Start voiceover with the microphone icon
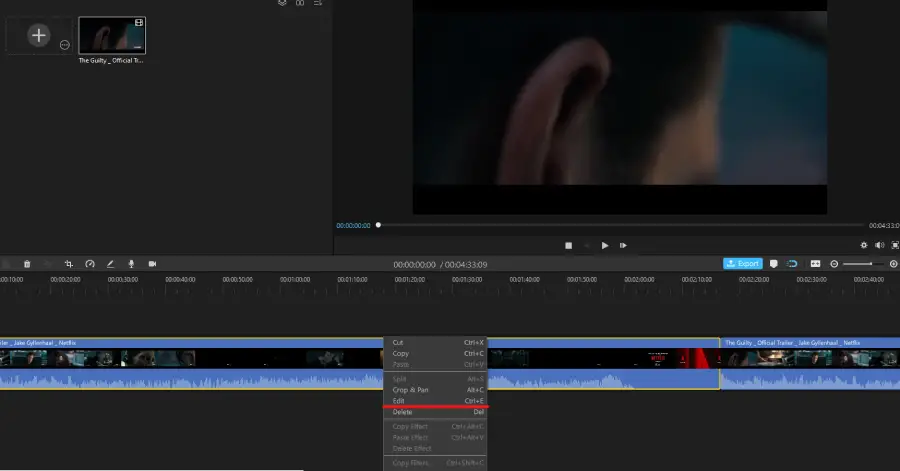Viewport: 900px width, 471px height. coord(131,264)
